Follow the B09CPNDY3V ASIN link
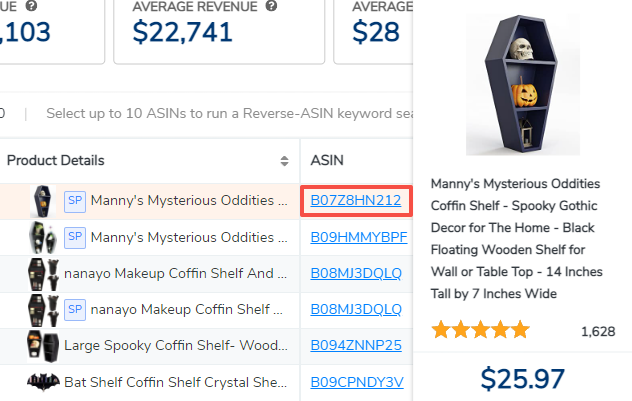Image resolution: width=632 pixels, height=401 pixels. click(x=357, y=381)
